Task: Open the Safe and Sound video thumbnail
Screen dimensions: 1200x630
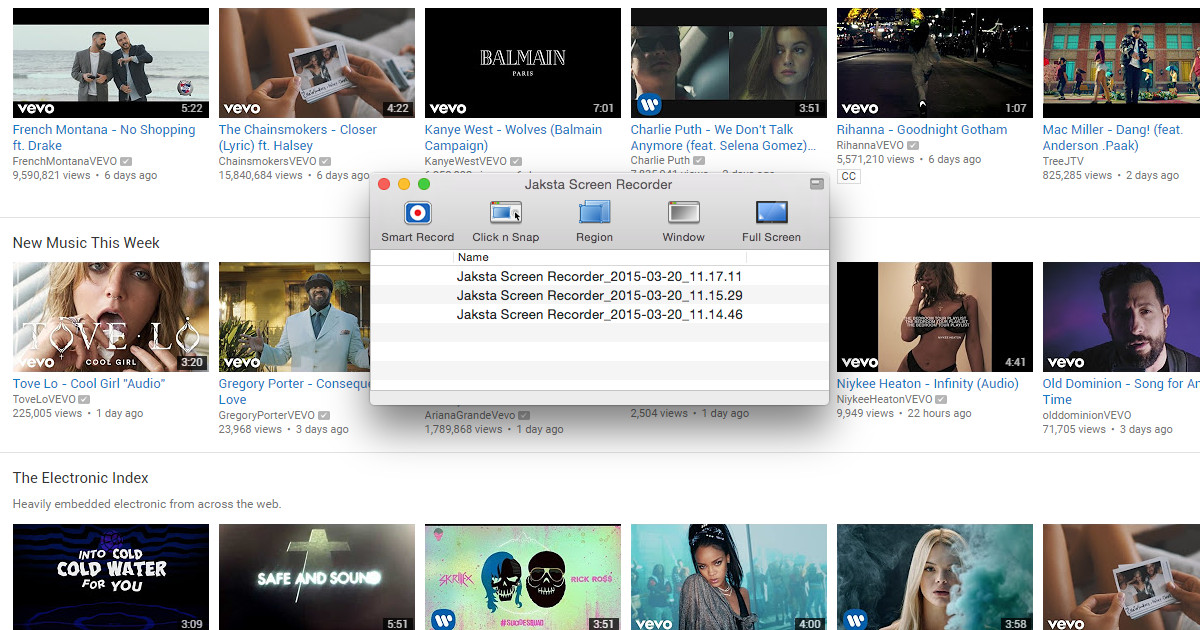Action: (317, 577)
